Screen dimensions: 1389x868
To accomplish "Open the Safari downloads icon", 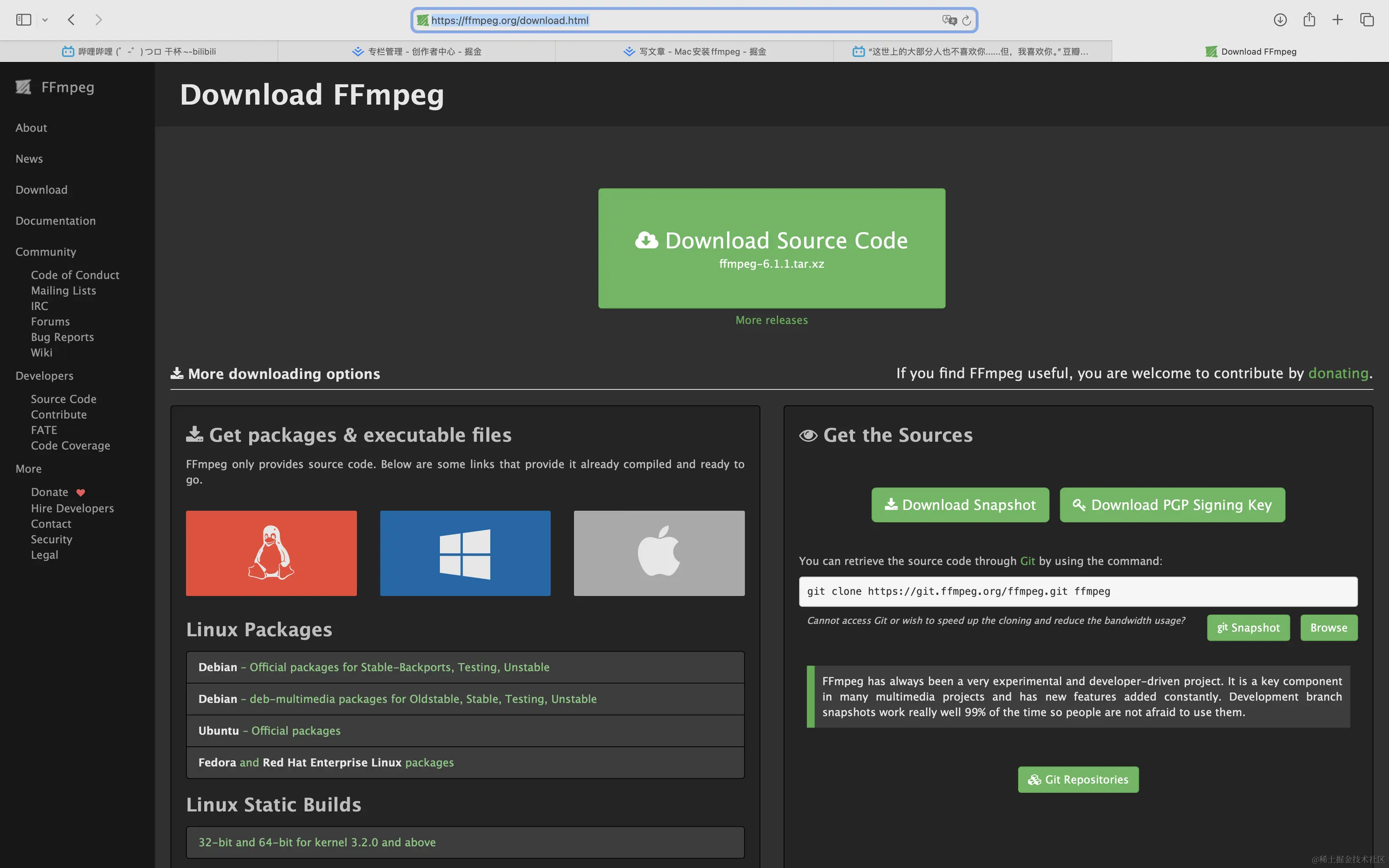I will point(1280,20).
